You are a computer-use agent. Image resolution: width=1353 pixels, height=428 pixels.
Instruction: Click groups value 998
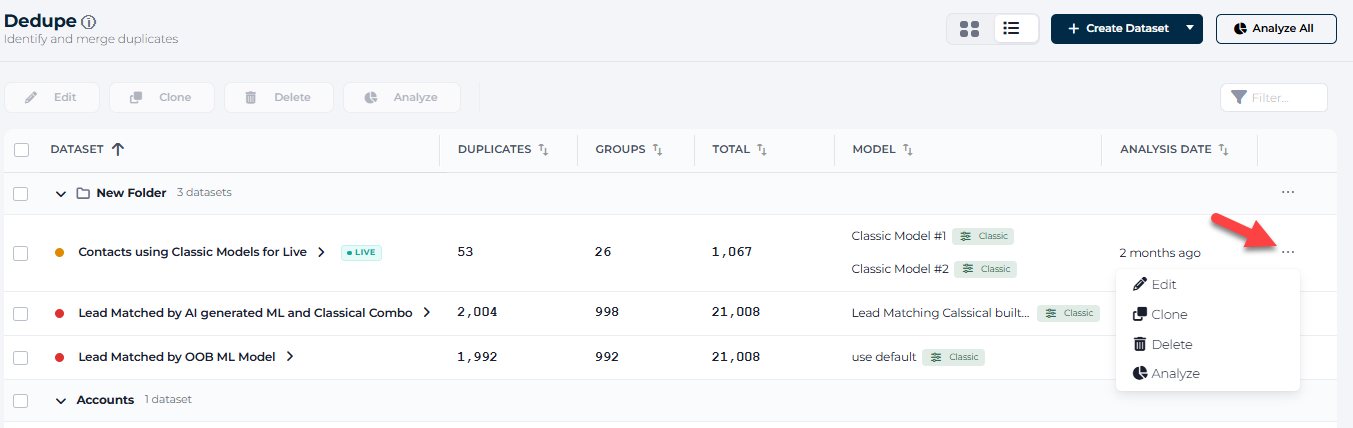[x=607, y=312]
